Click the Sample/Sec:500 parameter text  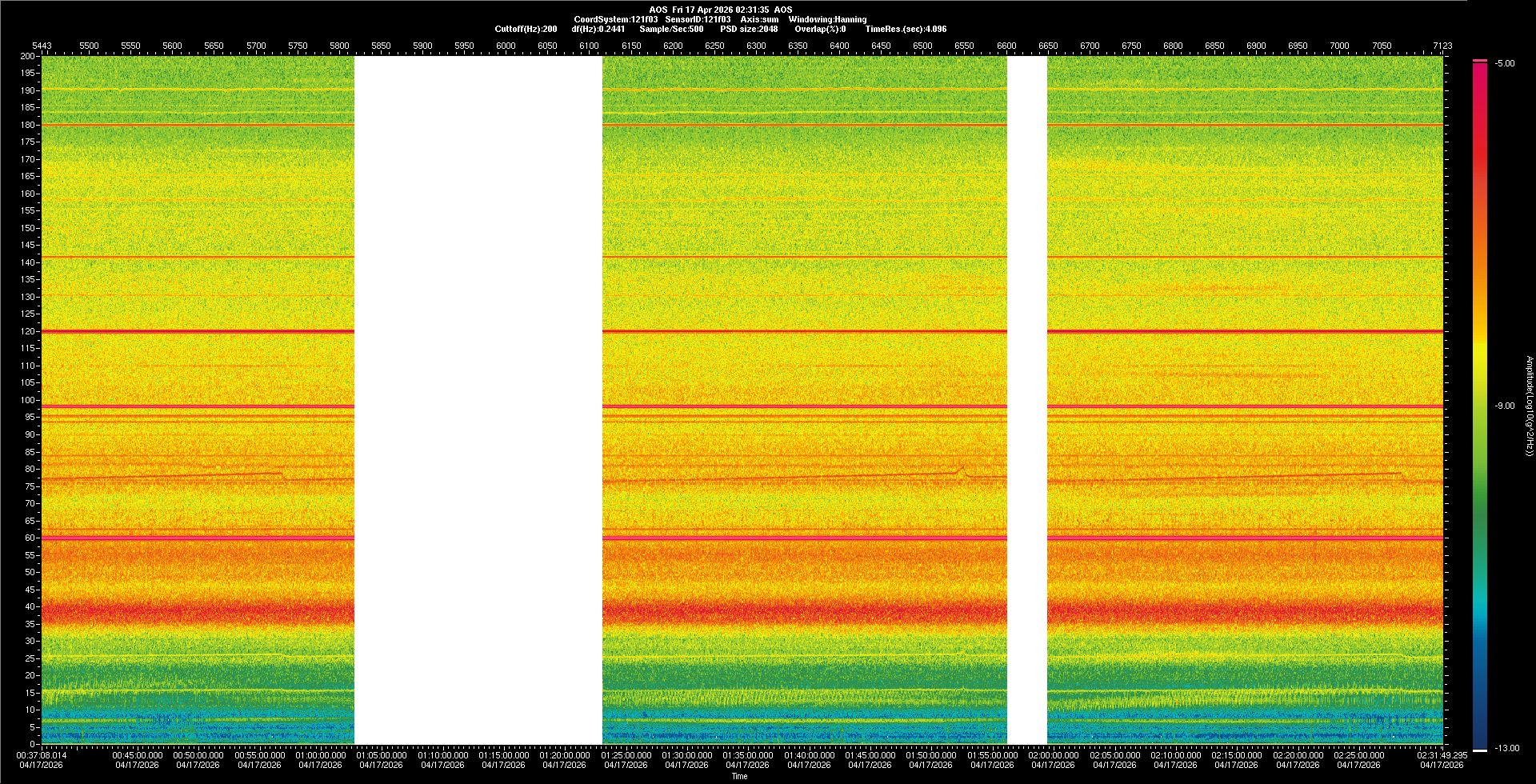(x=671, y=29)
